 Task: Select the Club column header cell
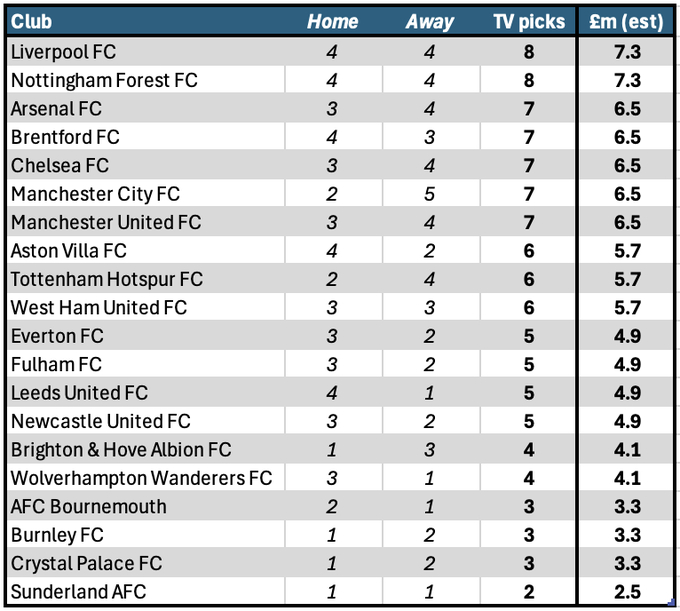click(146, 21)
